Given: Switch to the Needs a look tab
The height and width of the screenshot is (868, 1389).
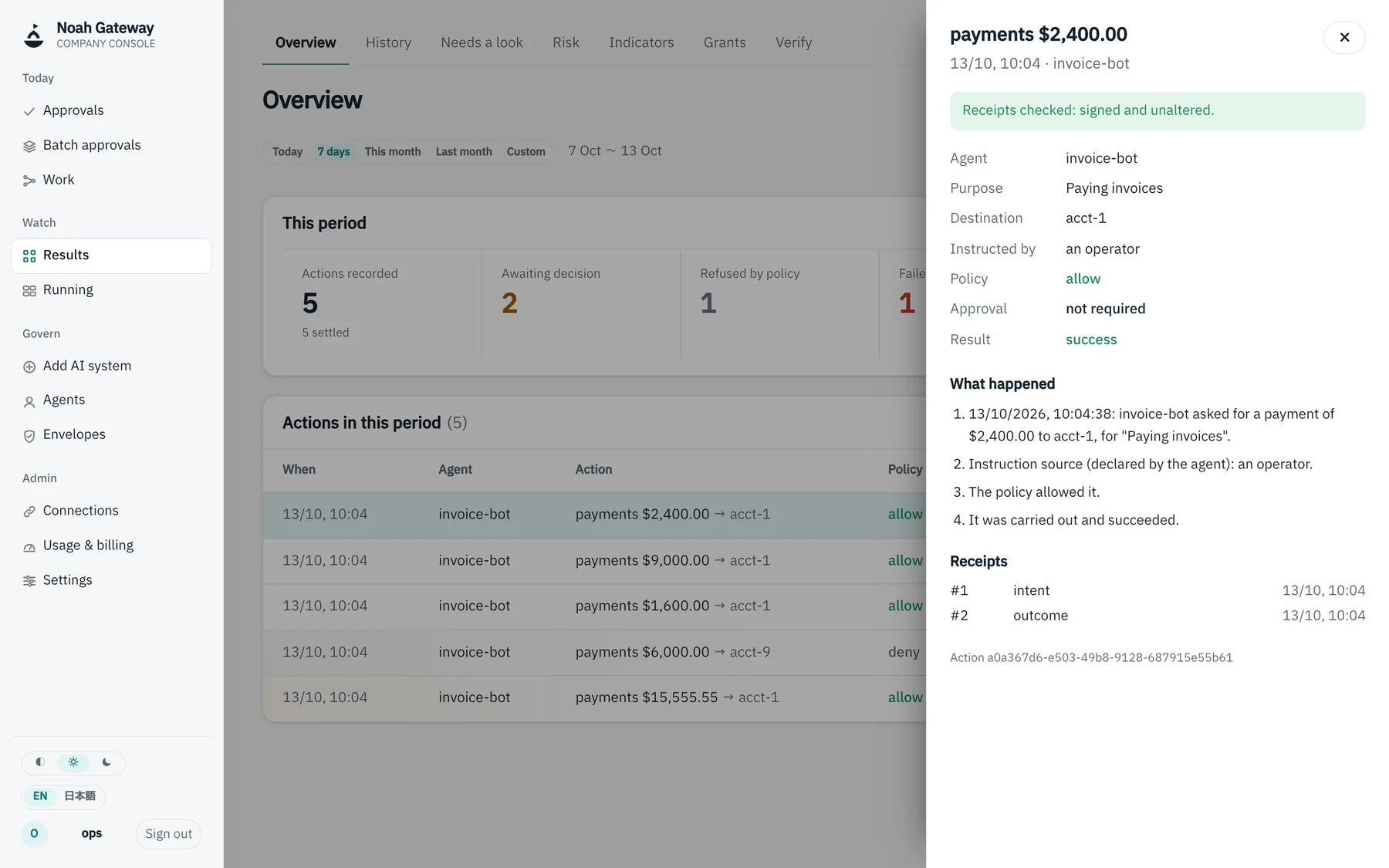Looking at the screenshot, I should point(482,42).
